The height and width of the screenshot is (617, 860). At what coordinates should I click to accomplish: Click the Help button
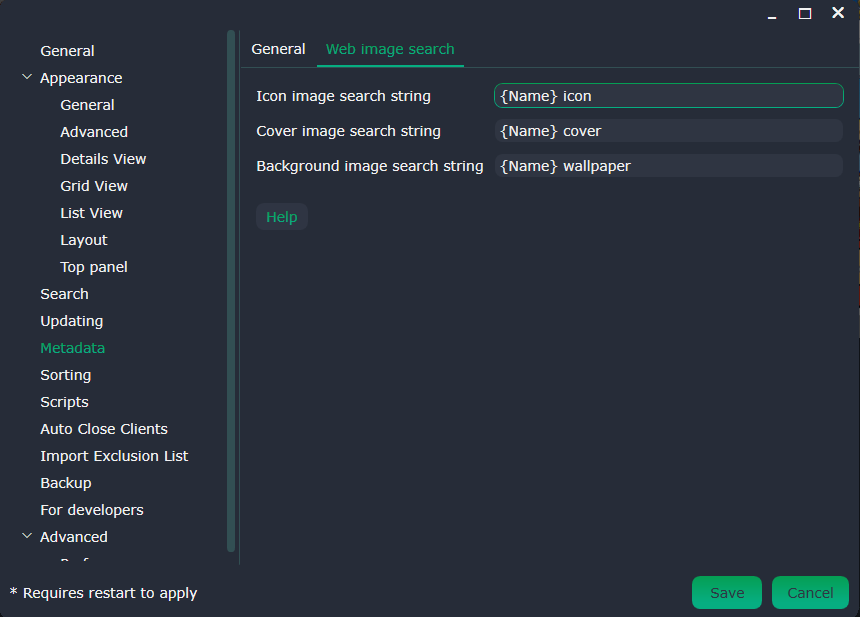tap(281, 216)
